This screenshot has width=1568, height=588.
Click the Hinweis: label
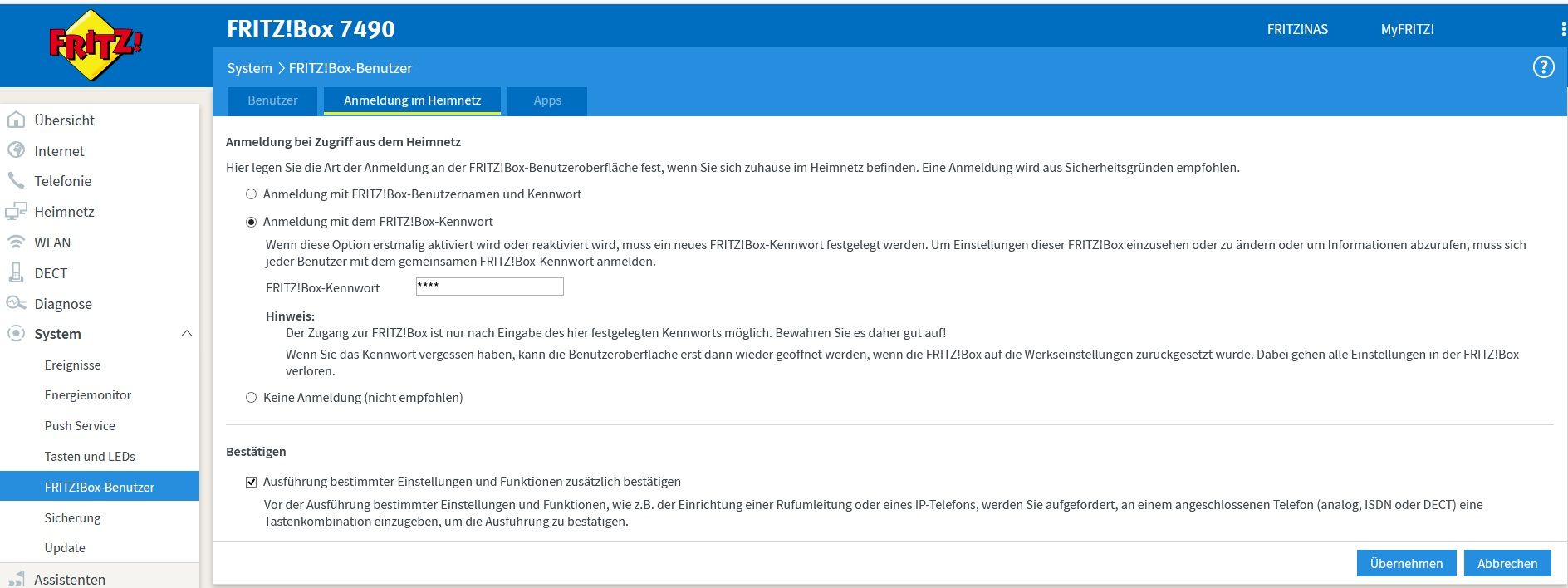point(290,316)
